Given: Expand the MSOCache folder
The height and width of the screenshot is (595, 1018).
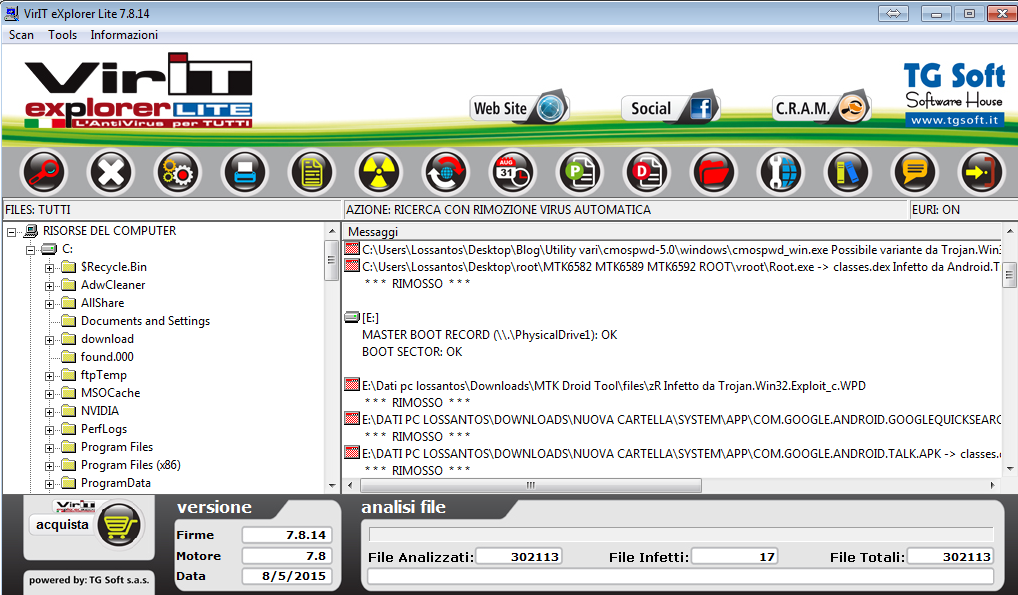Looking at the screenshot, I should coord(49,394).
